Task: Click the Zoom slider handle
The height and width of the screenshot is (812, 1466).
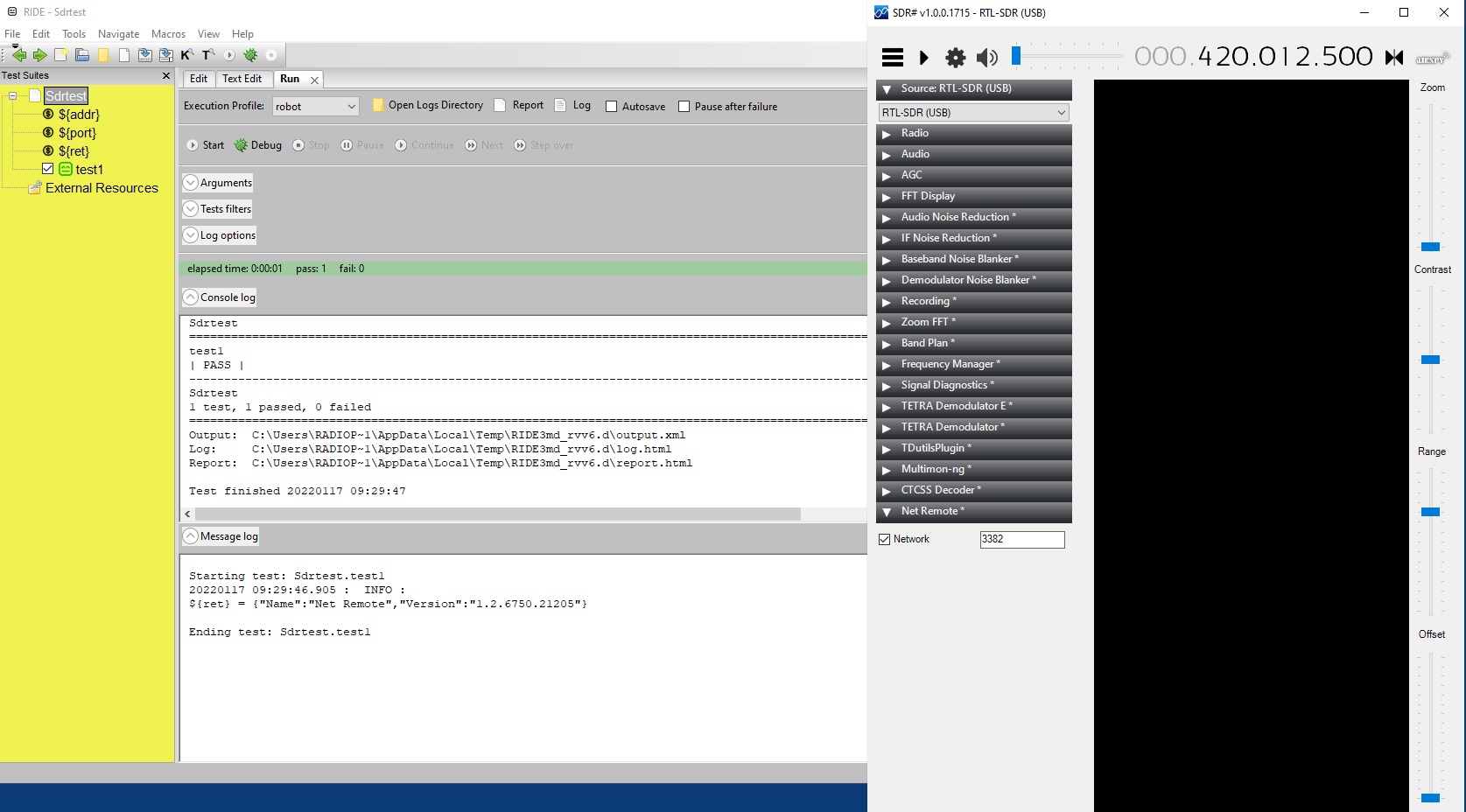Action: [1430, 247]
